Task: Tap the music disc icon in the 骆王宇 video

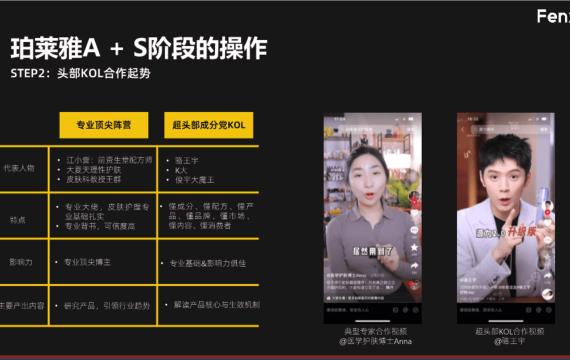Action: tap(547, 294)
